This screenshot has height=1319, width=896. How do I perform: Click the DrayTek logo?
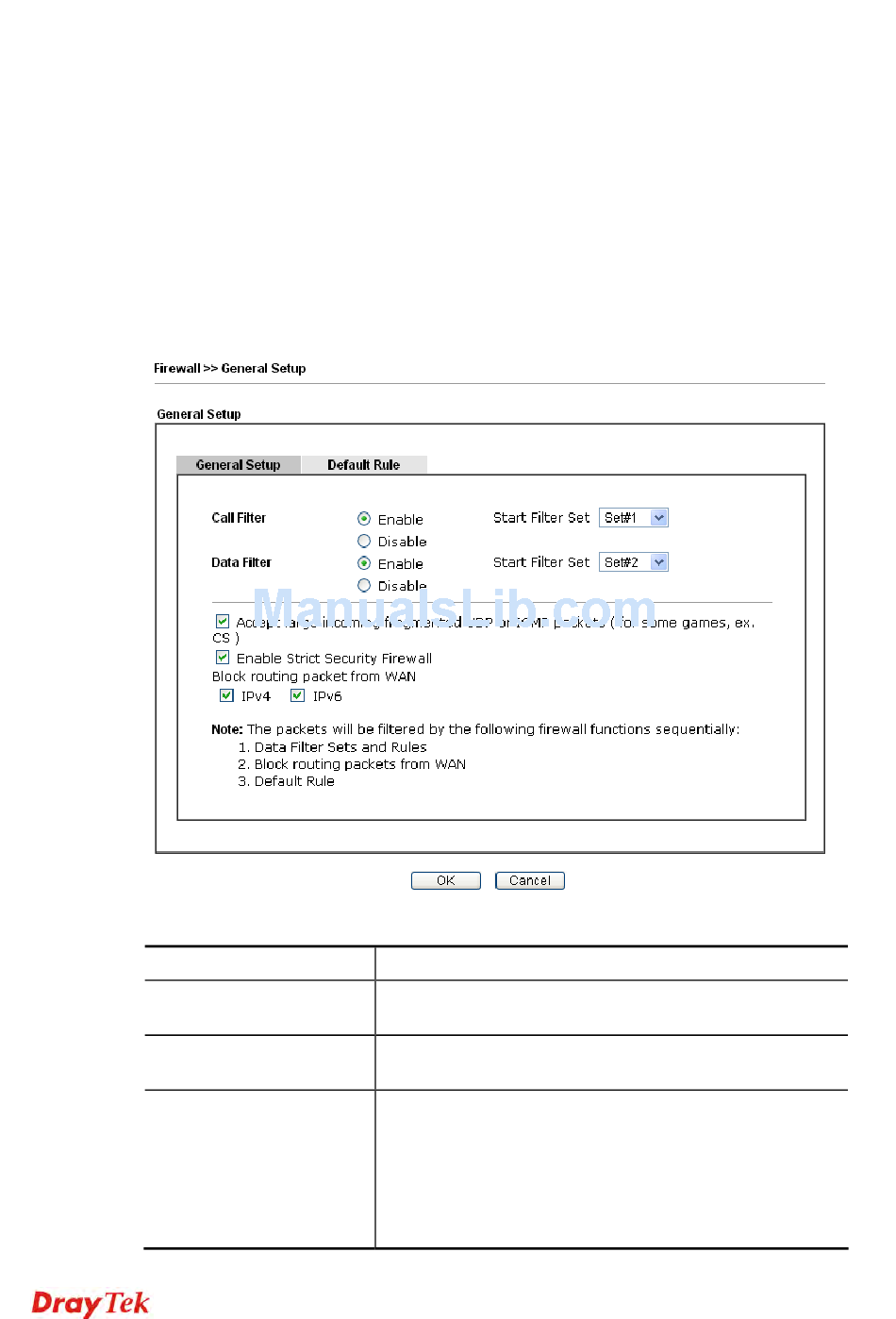coord(91,1303)
